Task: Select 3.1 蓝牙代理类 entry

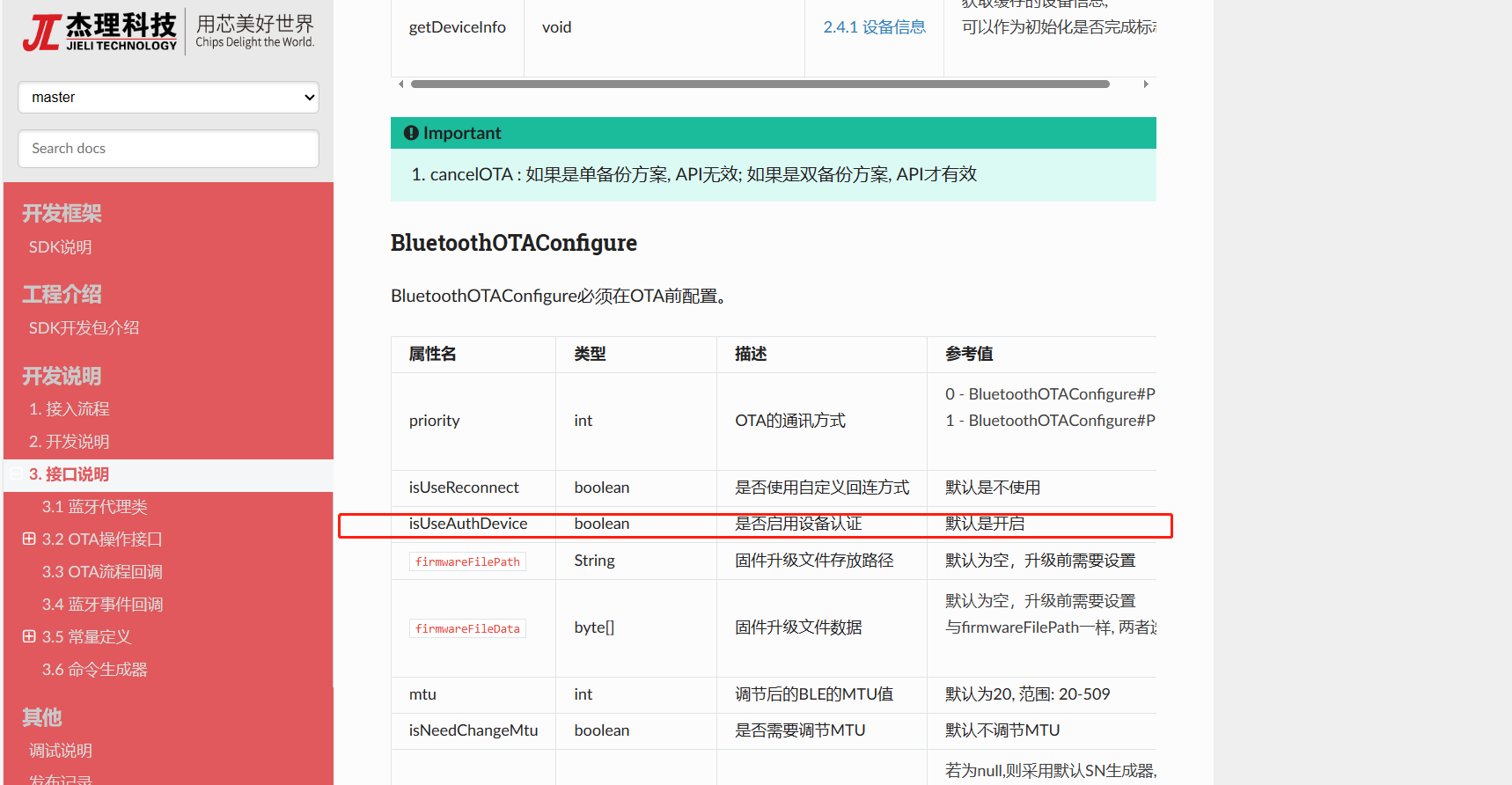Action: (94, 507)
